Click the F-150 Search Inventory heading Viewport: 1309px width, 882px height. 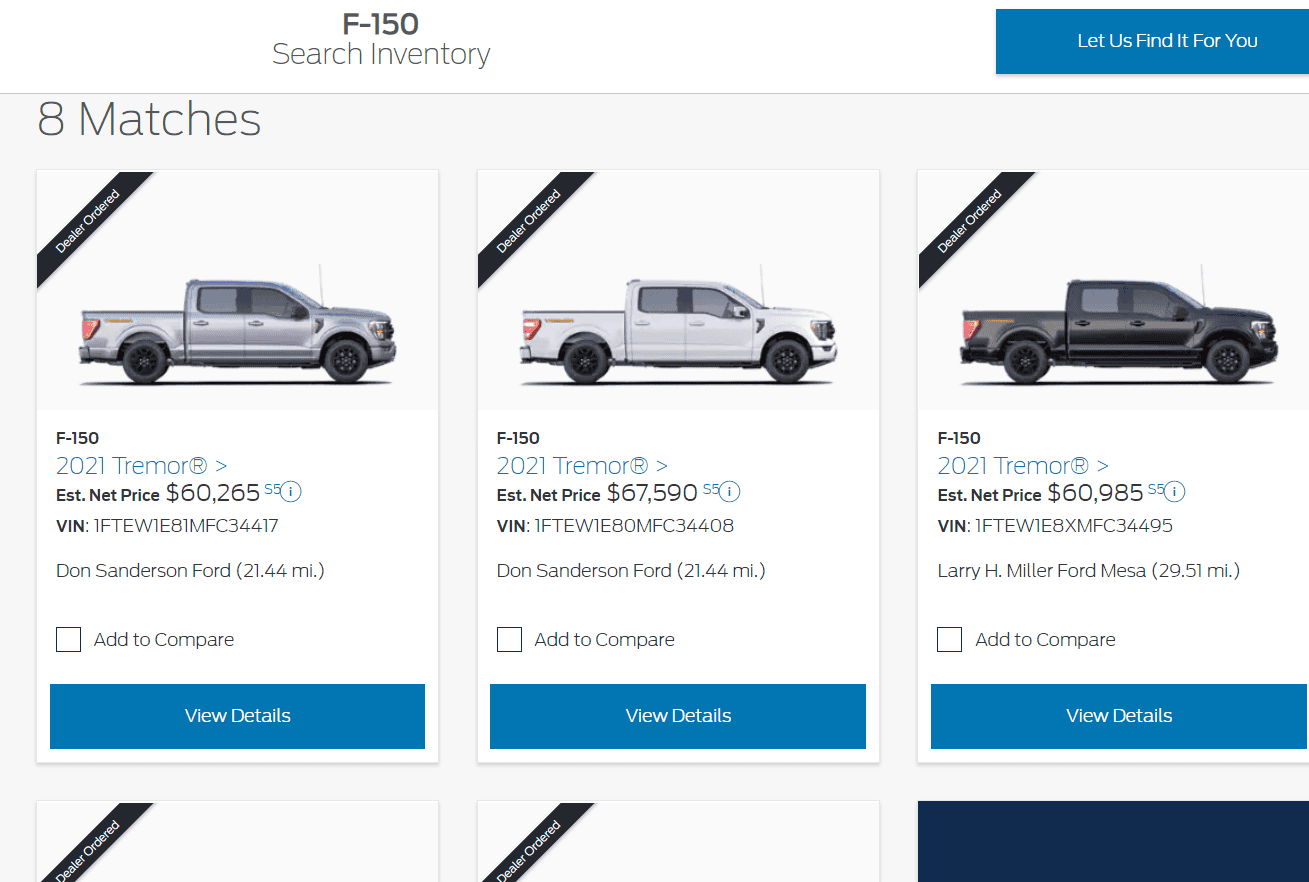pos(381,39)
